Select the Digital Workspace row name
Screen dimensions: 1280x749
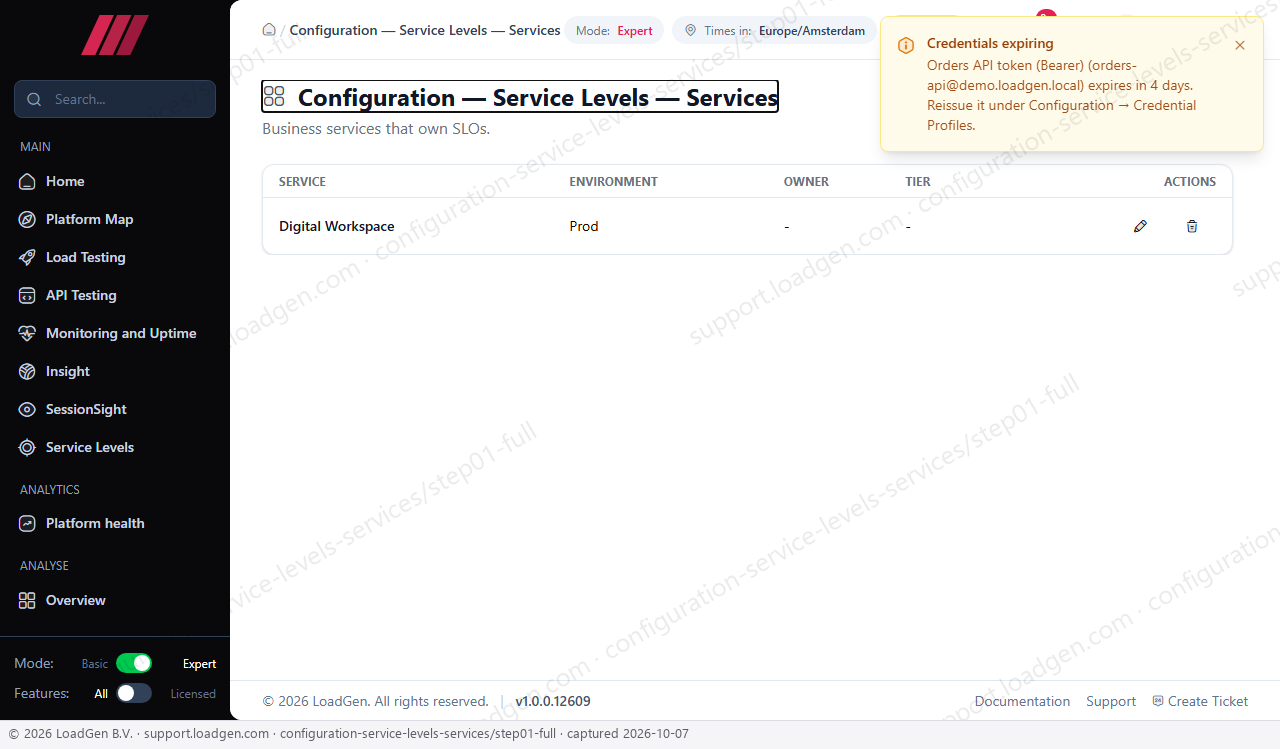click(336, 226)
